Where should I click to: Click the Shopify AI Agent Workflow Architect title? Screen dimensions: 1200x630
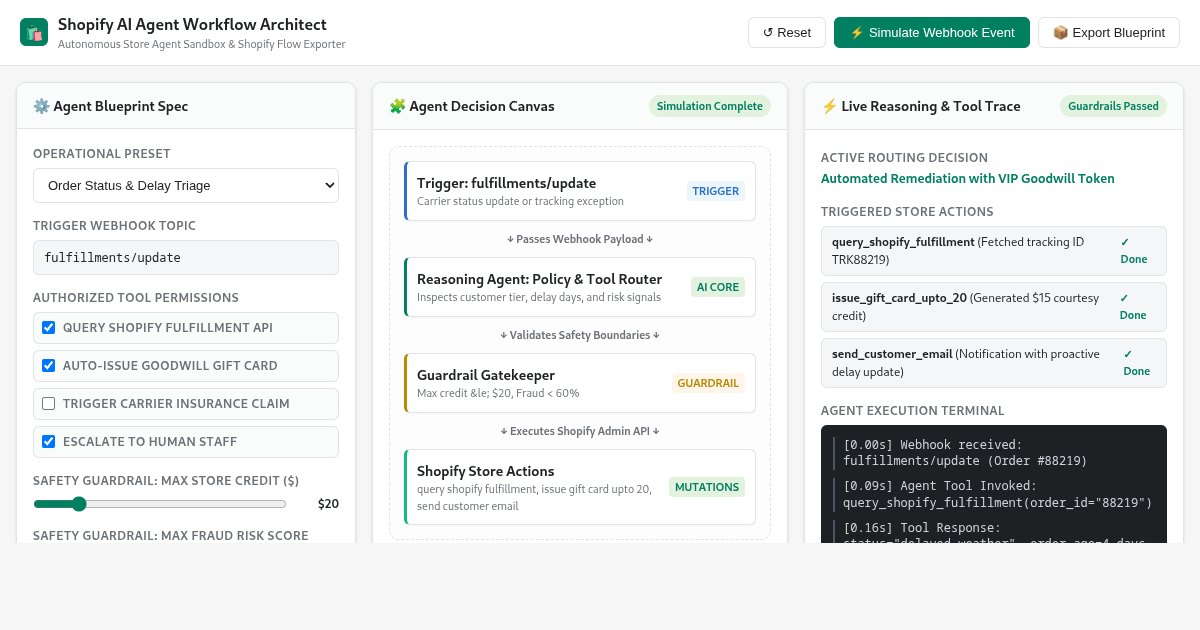[192, 24]
